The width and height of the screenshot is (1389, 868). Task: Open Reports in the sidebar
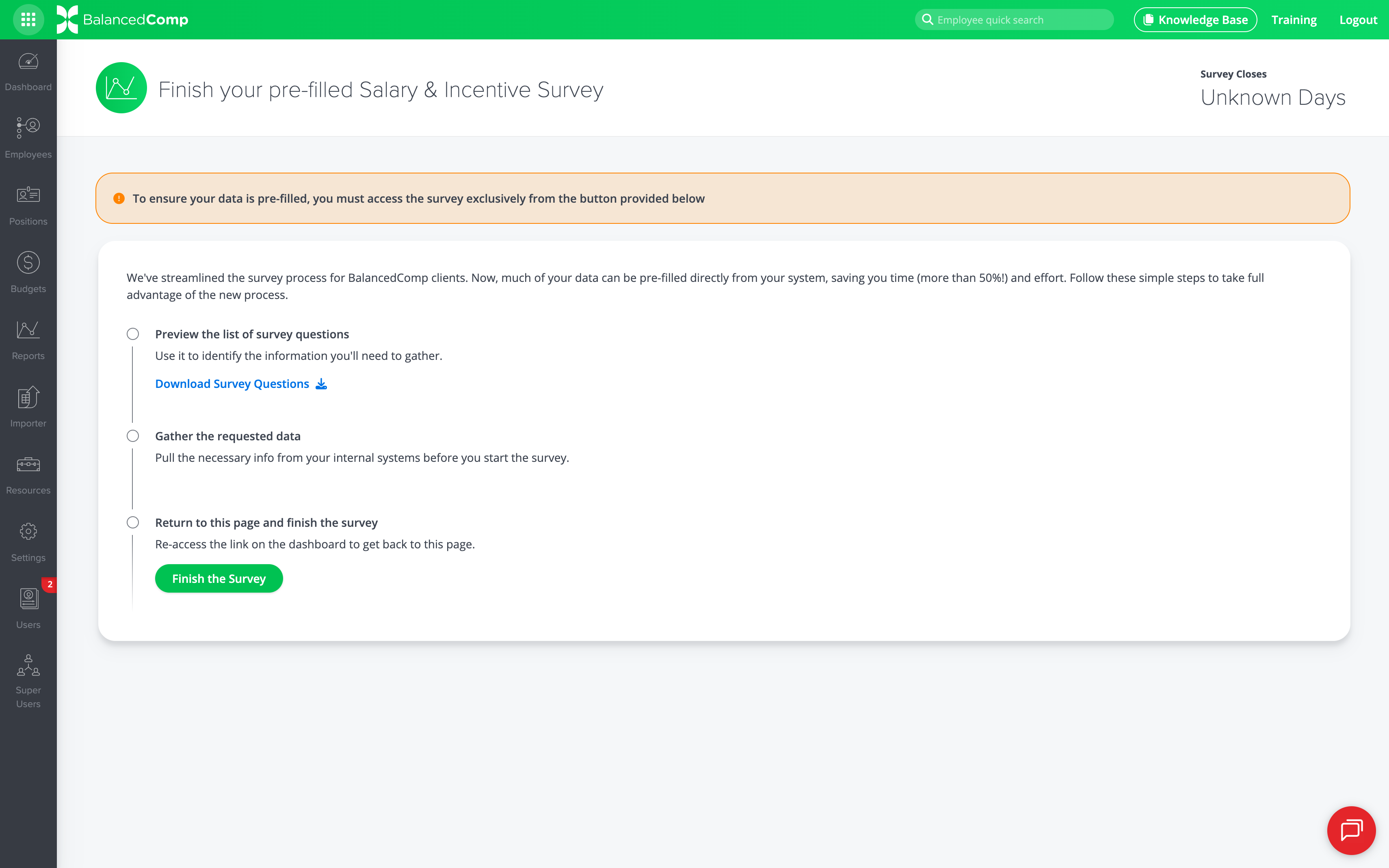[28, 339]
